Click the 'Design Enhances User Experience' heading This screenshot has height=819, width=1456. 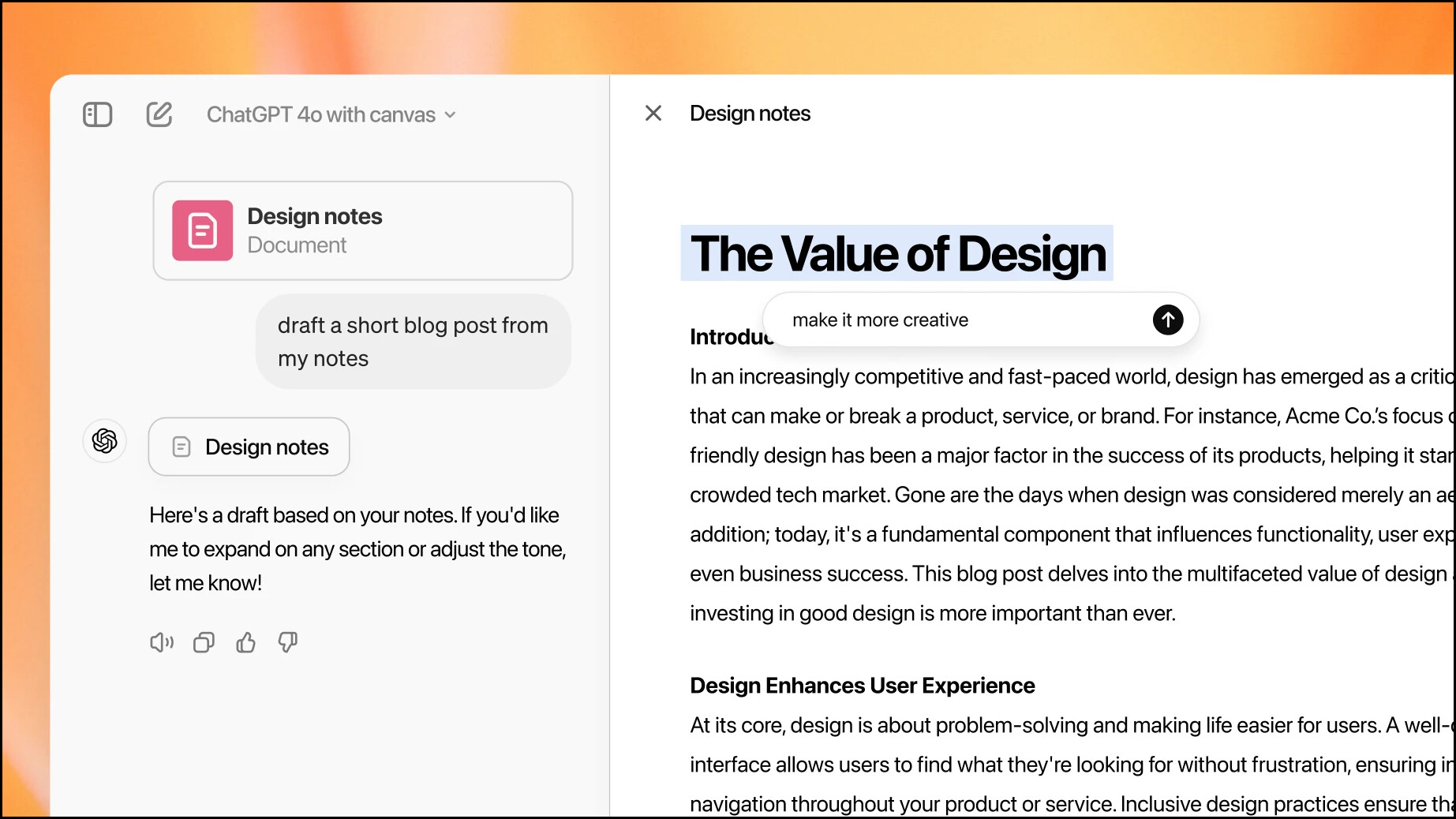pyautogui.click(x=863, y=686)
